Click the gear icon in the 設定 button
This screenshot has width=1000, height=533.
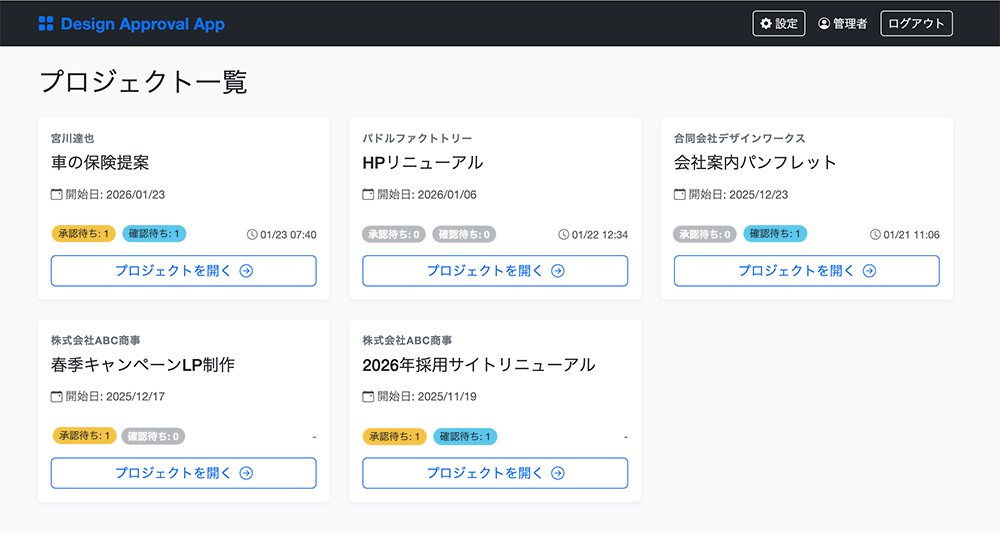(766, 24)
